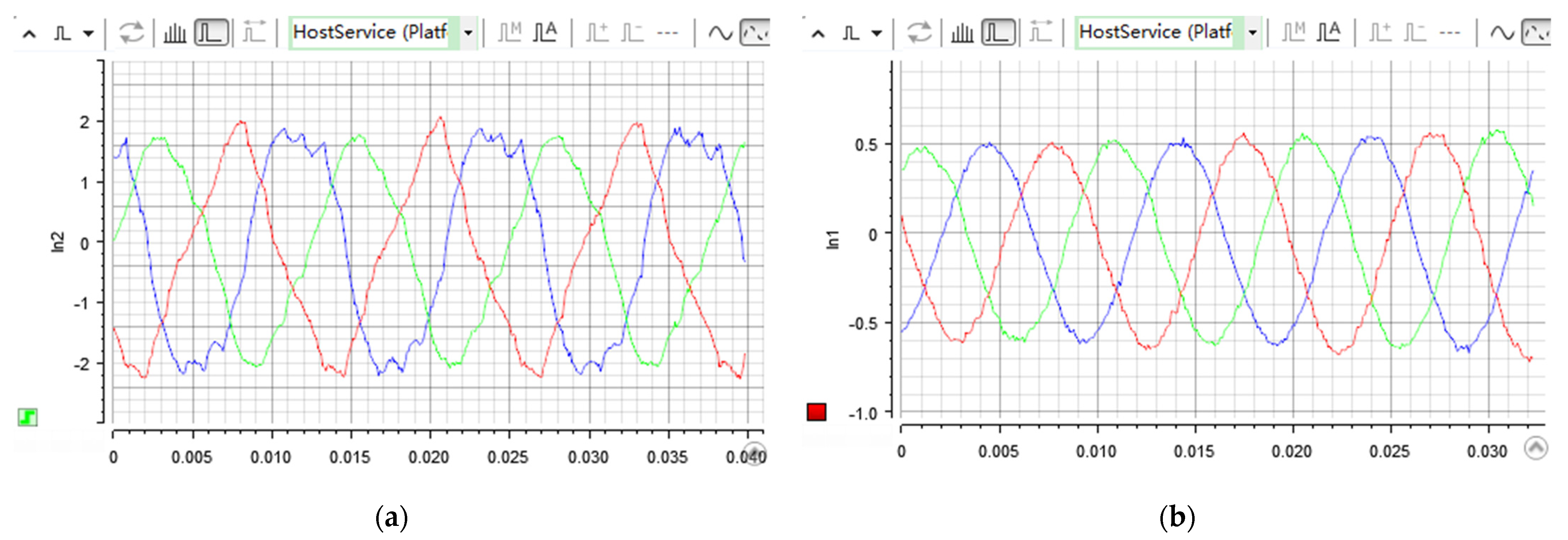Click the dashed line style item in left toolbar

(x=668, y=33)
